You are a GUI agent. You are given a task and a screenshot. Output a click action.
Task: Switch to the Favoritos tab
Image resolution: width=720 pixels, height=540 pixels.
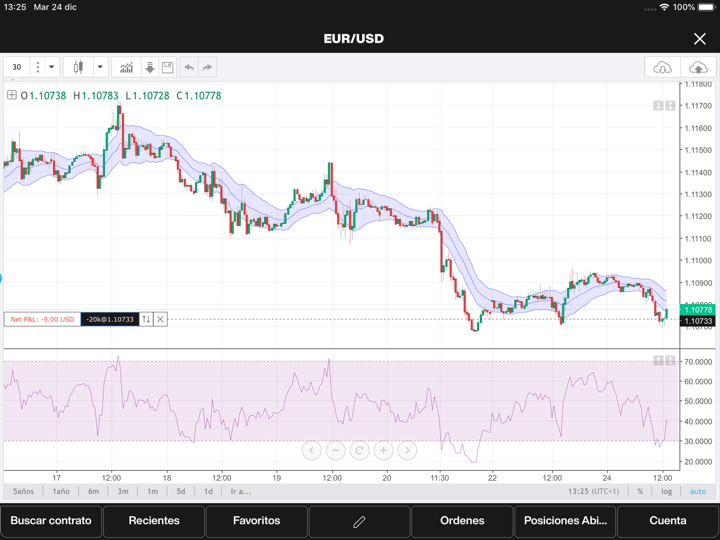[256, 521]
